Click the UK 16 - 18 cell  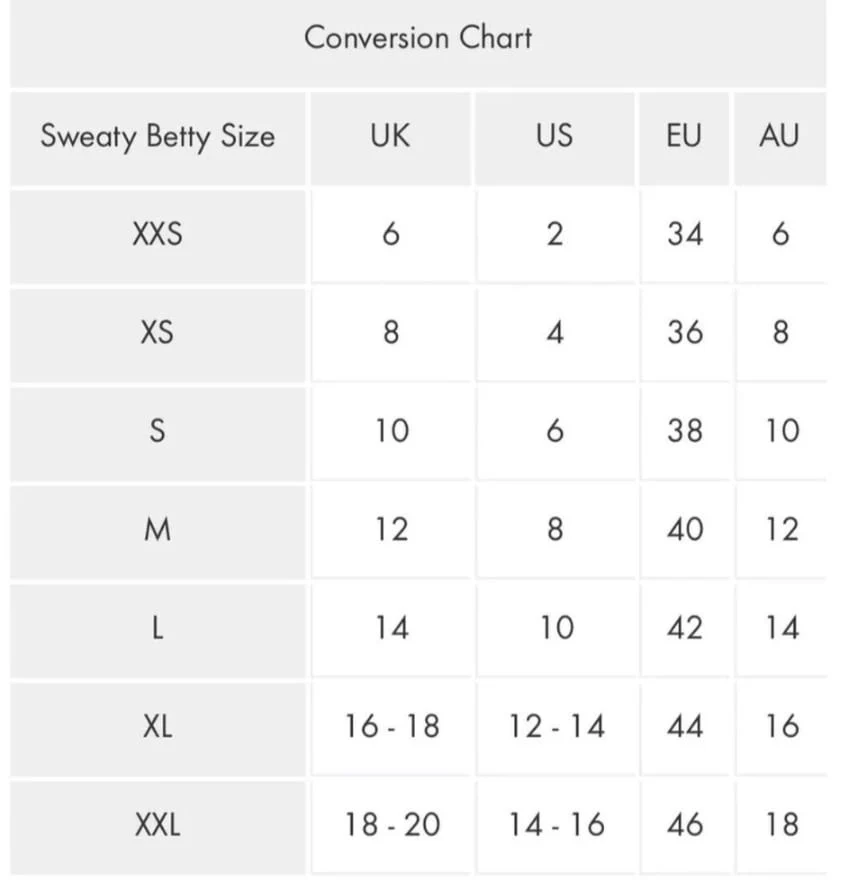tap(392, 726)
